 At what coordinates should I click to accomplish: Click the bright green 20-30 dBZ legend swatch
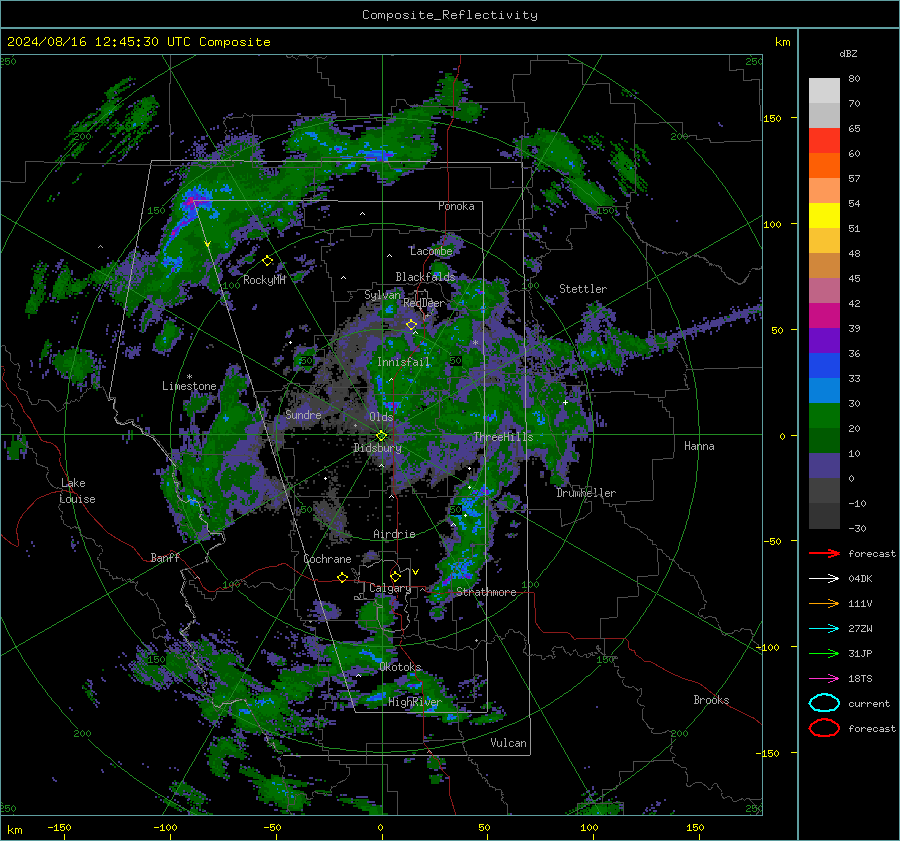pos(824,415)
